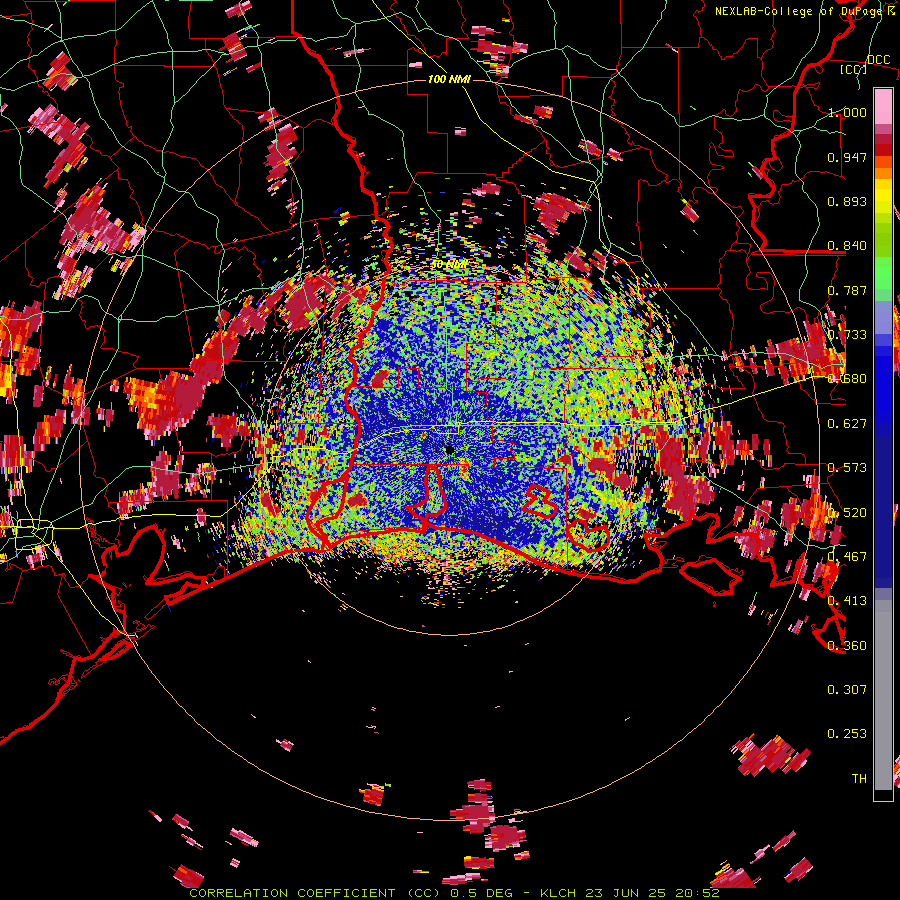Select the 0.947 scale value
Image resolution: width=900 pixels, height=900 pixels.
click(x=847, y=157)
